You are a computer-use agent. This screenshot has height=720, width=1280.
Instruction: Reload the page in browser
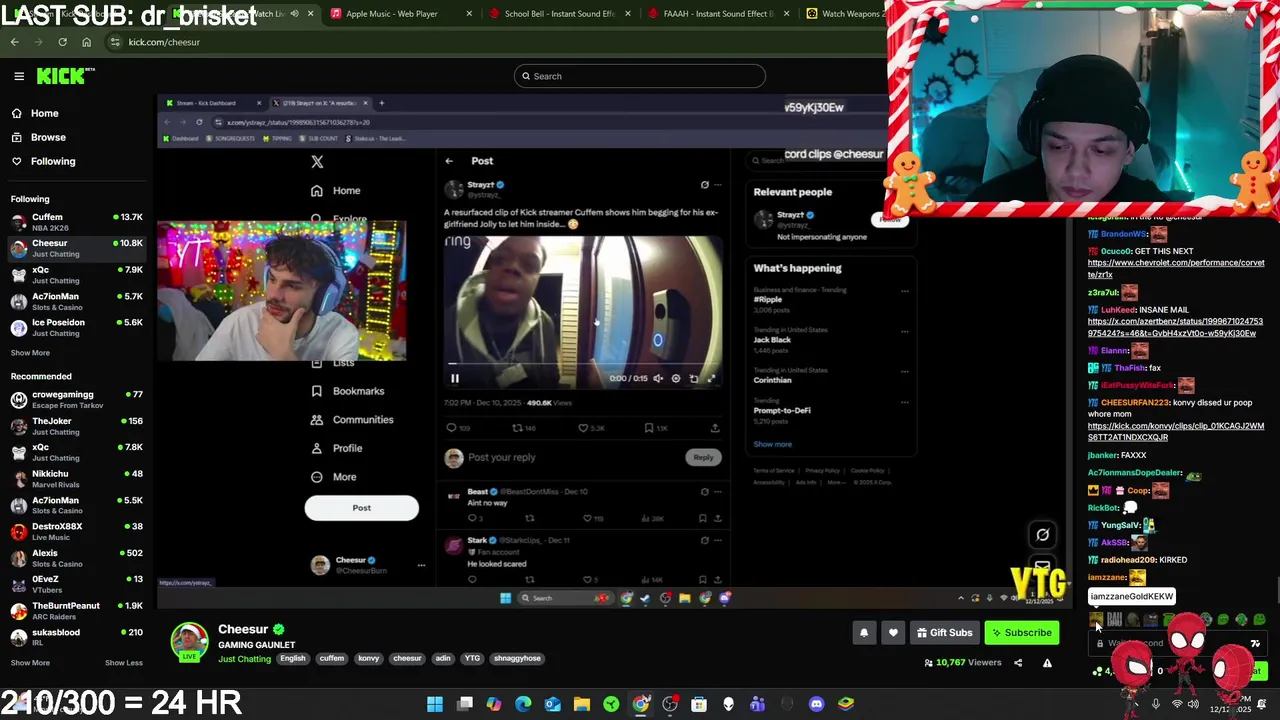tap(62, 42)
